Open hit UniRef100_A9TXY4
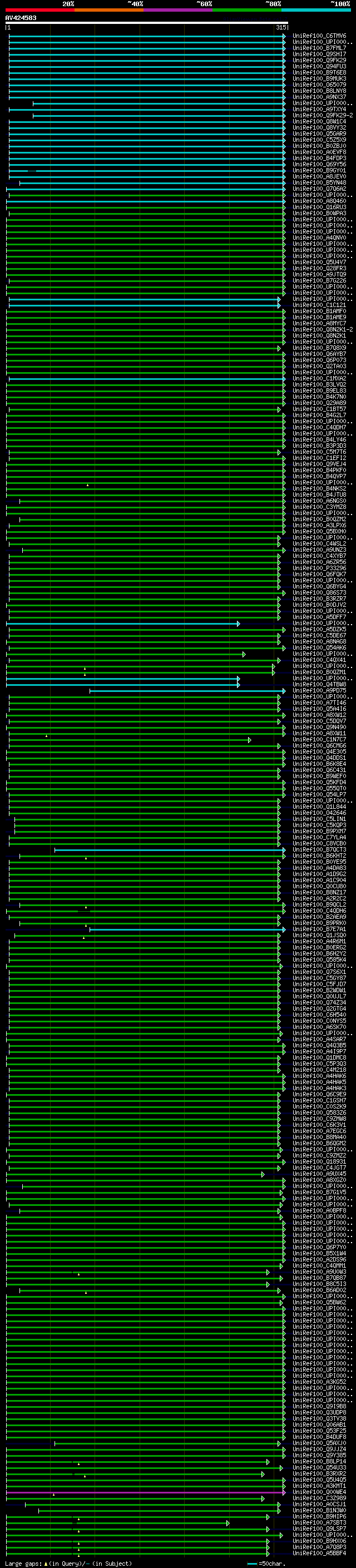This screenshot has width=356, height=1568. point(319,110)
